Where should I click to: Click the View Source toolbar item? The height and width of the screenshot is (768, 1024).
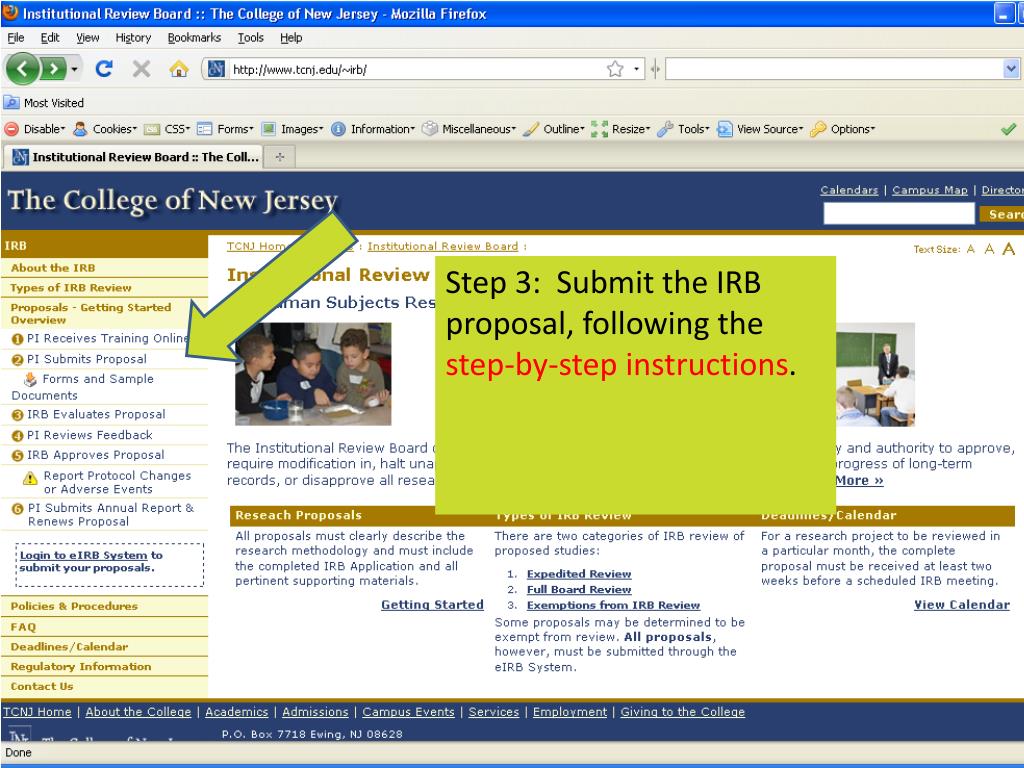click(x=760, y=129)
